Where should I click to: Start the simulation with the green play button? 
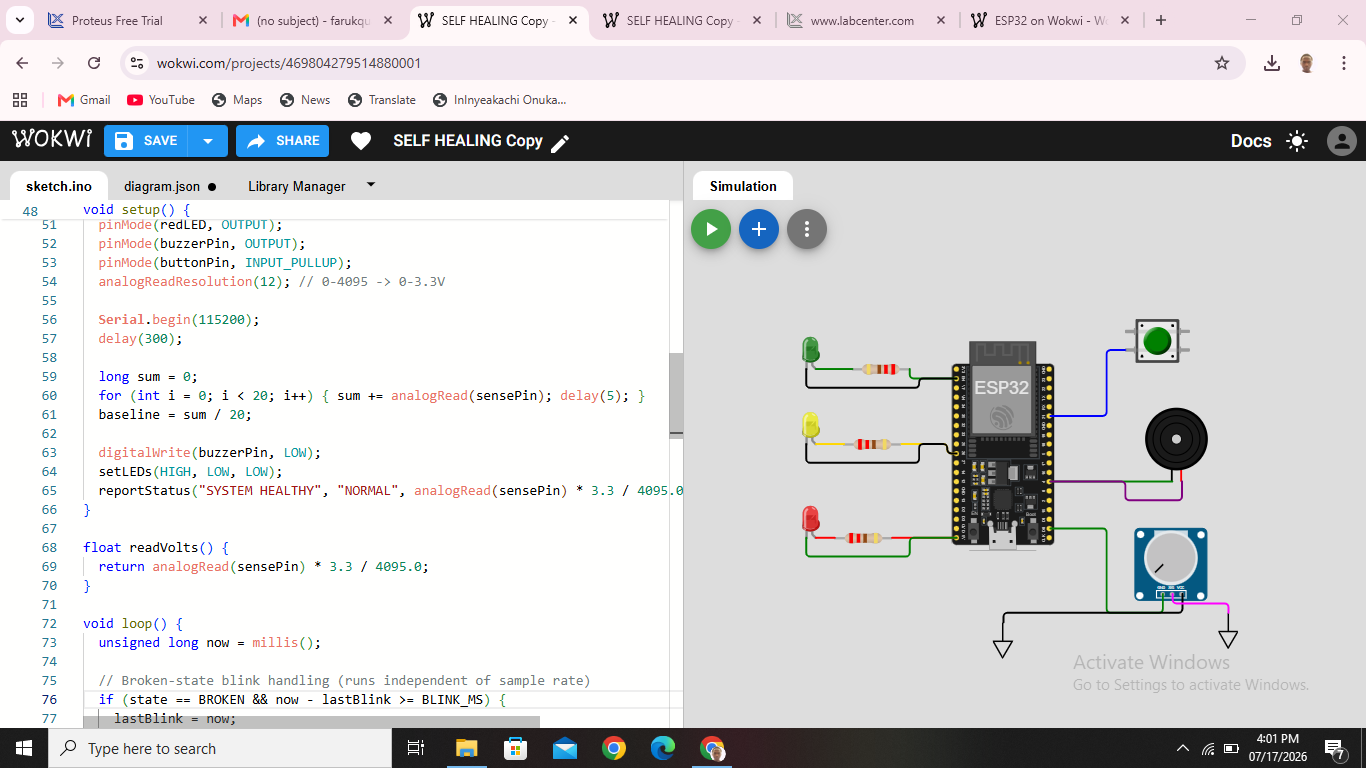click(711, 229)
